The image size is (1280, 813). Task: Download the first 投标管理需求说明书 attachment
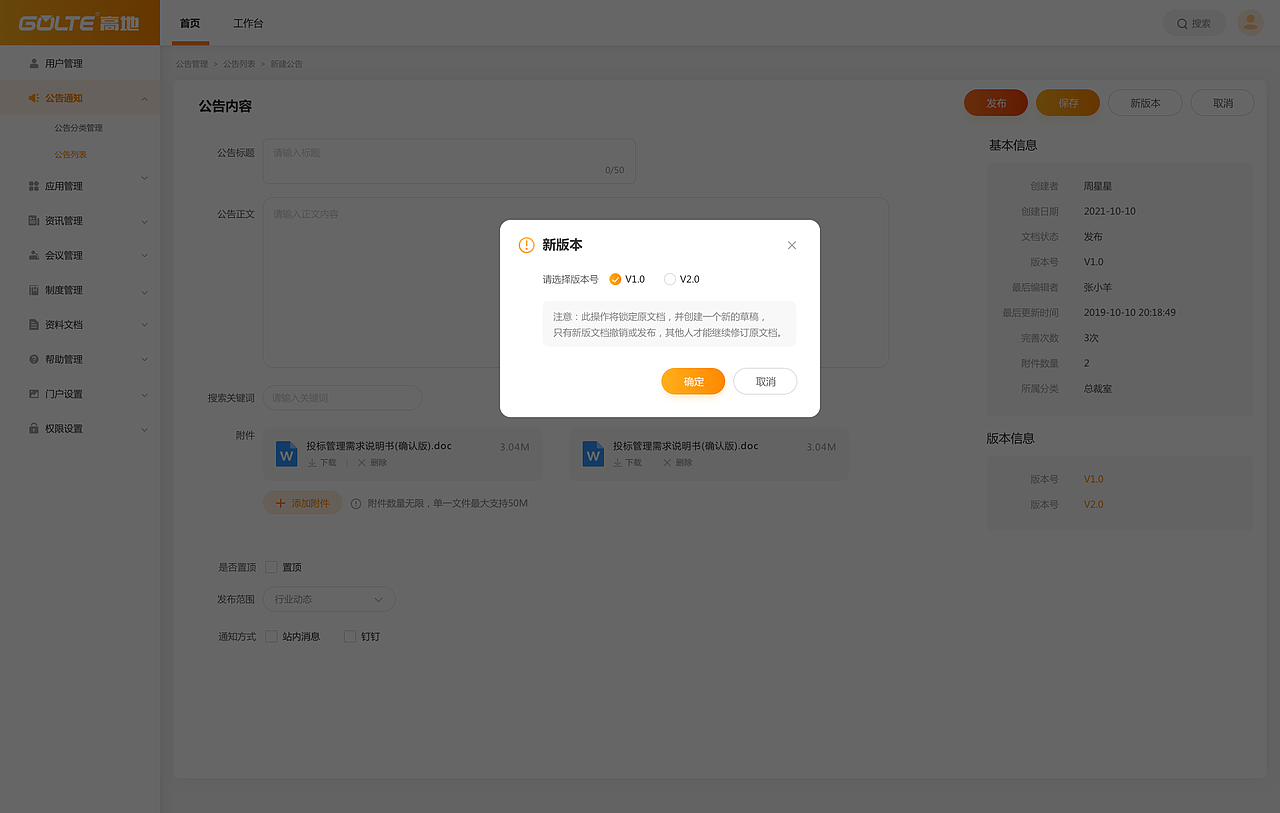tap(322, 462)
